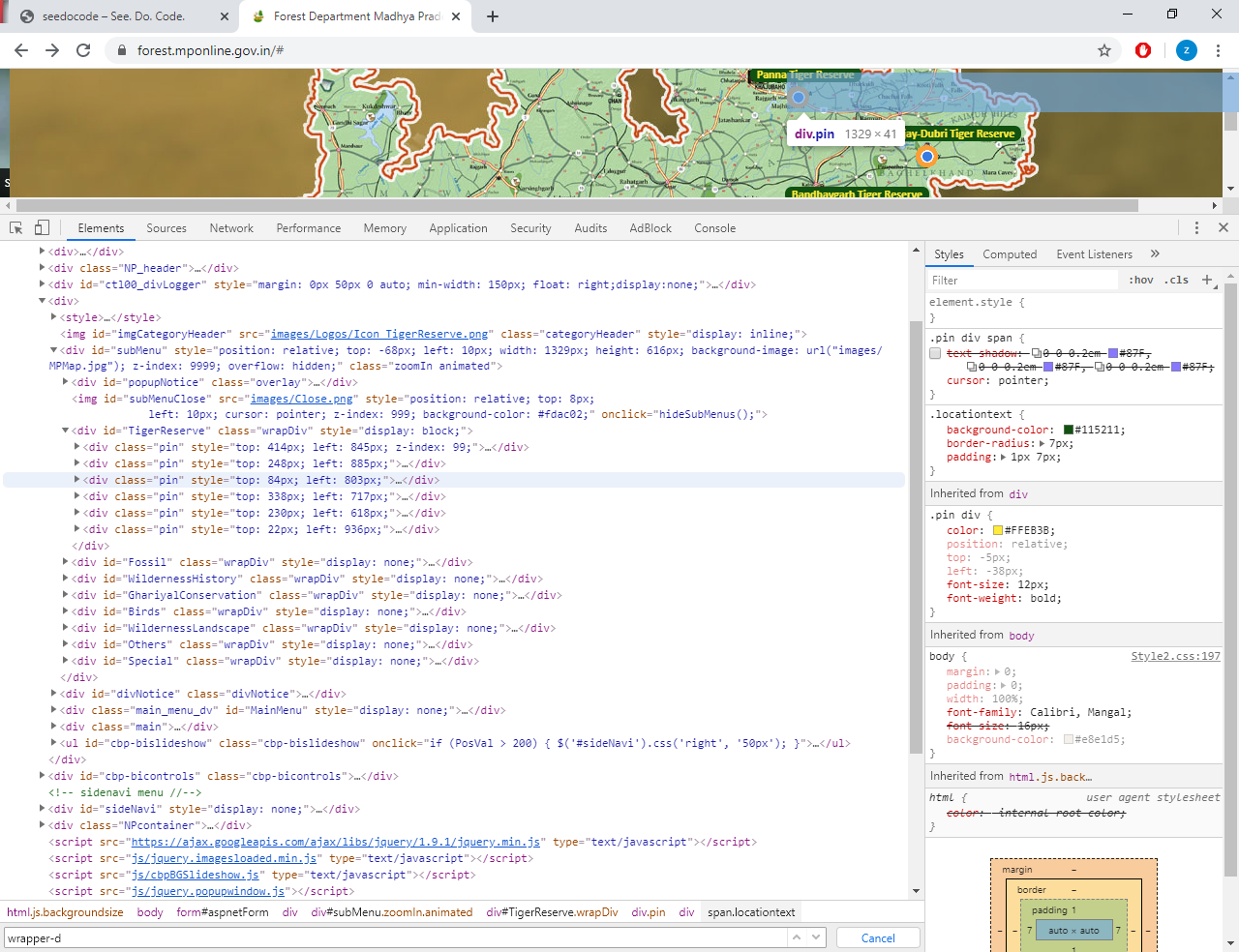Toggle the text-shadow property checkbox
Screen dimensions: 1239x952
[935, 353]
